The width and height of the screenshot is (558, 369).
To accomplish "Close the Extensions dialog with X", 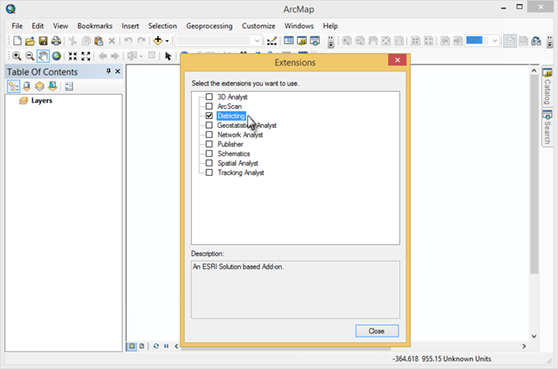I will 398,60.
